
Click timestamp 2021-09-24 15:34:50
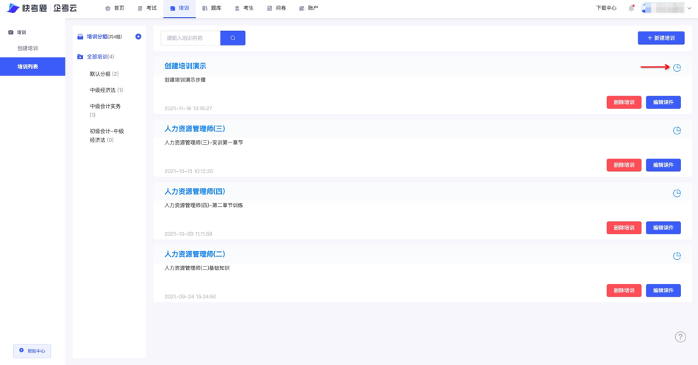(190, 296)
